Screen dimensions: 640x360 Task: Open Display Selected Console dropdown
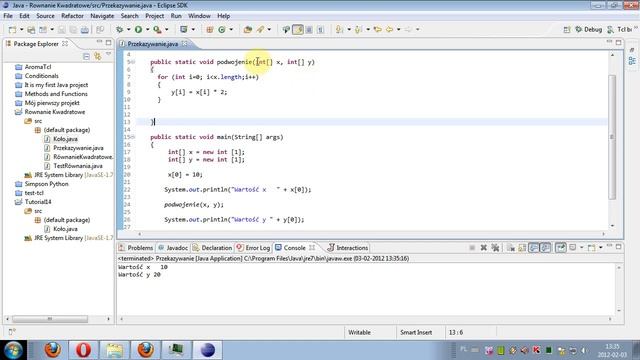pyautogui.click(x=582, y=247)
